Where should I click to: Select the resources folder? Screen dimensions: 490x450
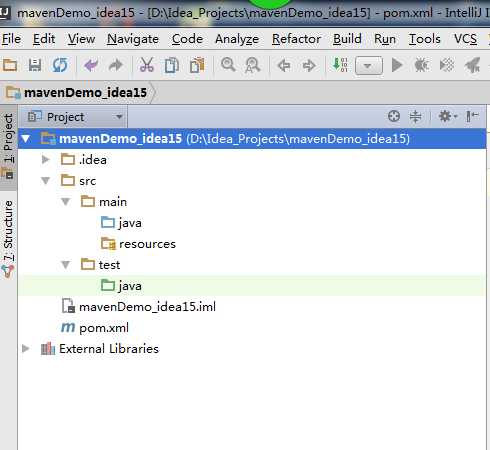point(138,244)
